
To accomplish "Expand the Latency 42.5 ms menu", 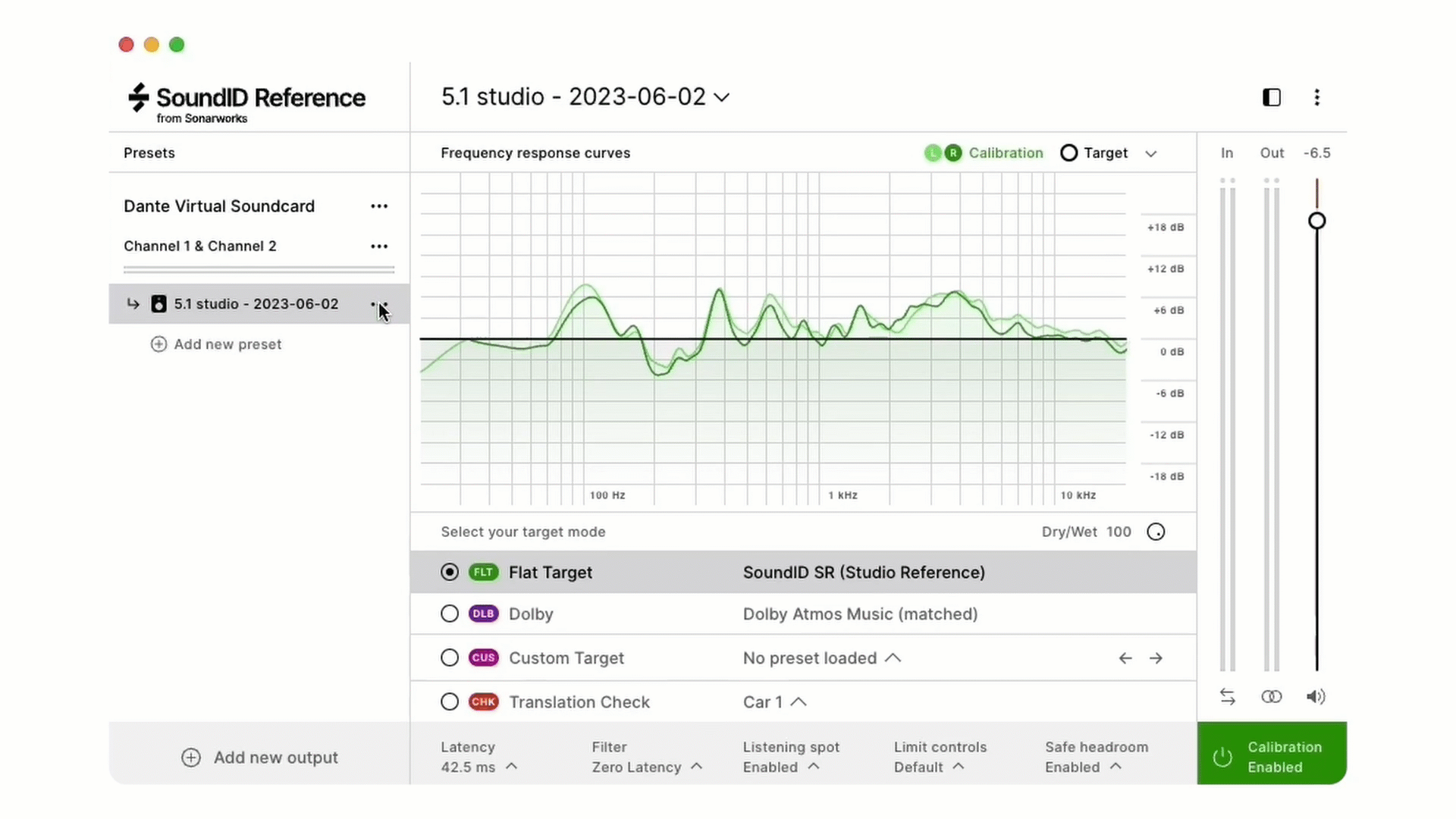I will [x=479, y=757].
